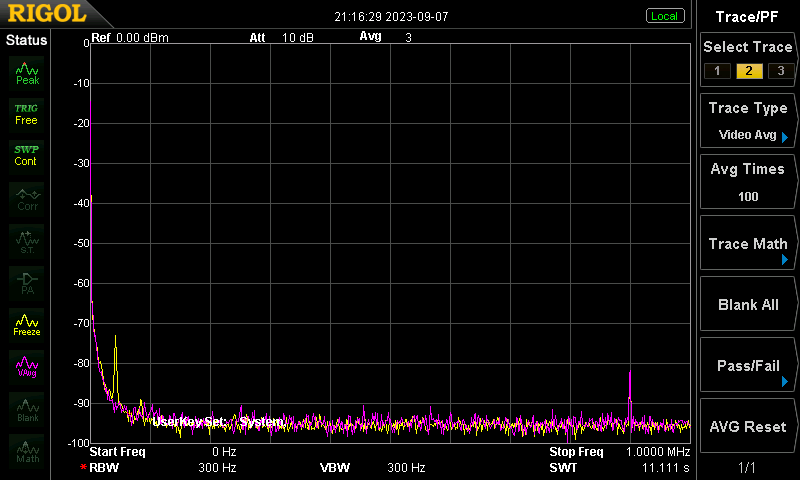Select the TRIG Free status icon
This screenshot has width=800, height=480.
(x=27, y=115)
